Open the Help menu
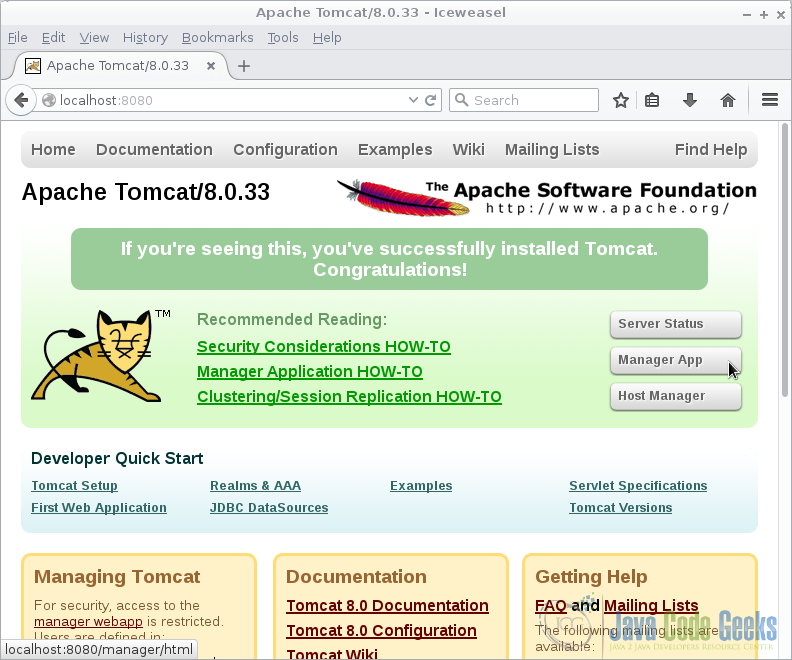Screen dimensions: 792x660 pyautogui.click(x=327, y=38)
